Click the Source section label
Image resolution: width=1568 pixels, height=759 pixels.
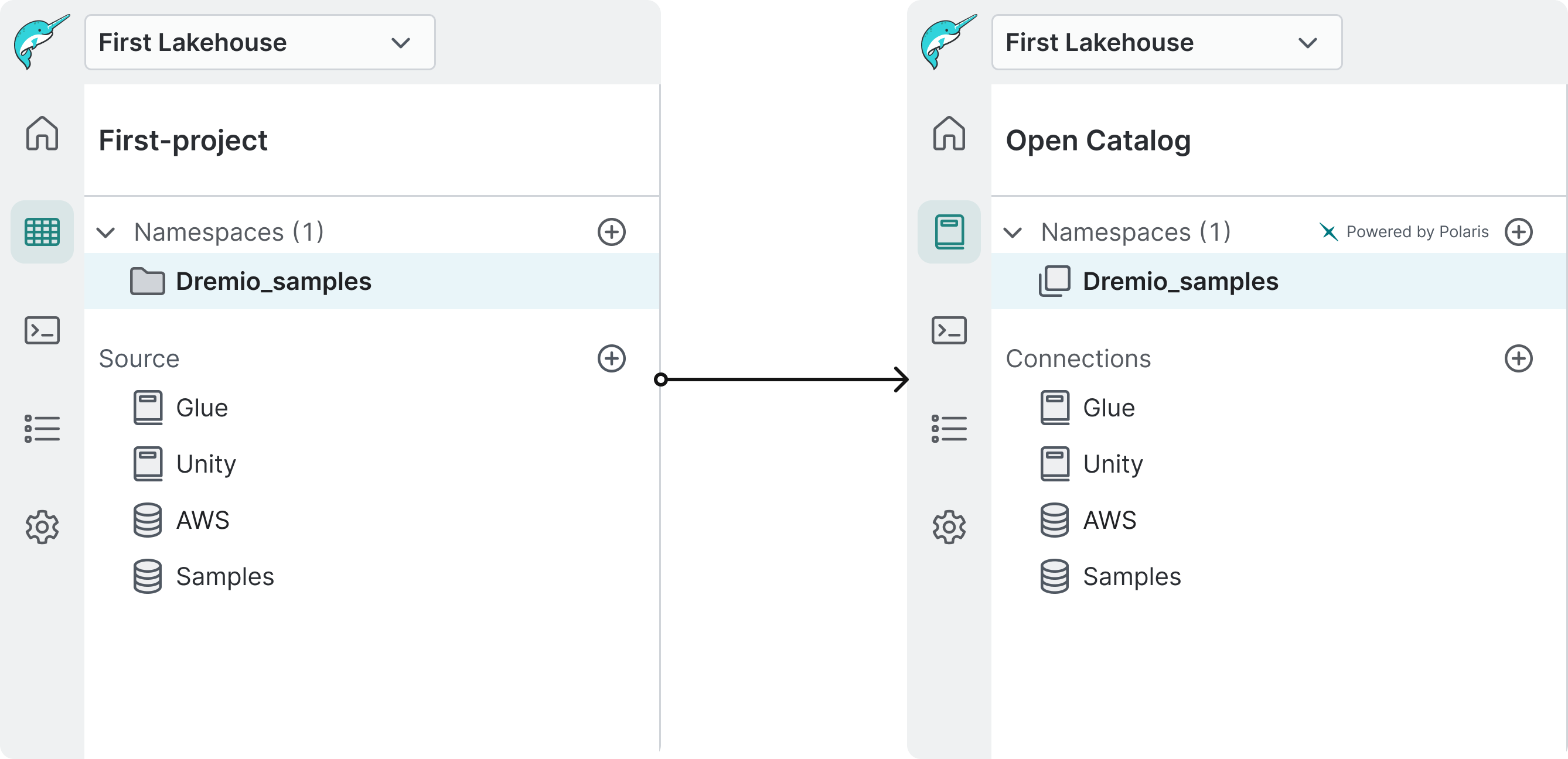[x=139, y=359]
